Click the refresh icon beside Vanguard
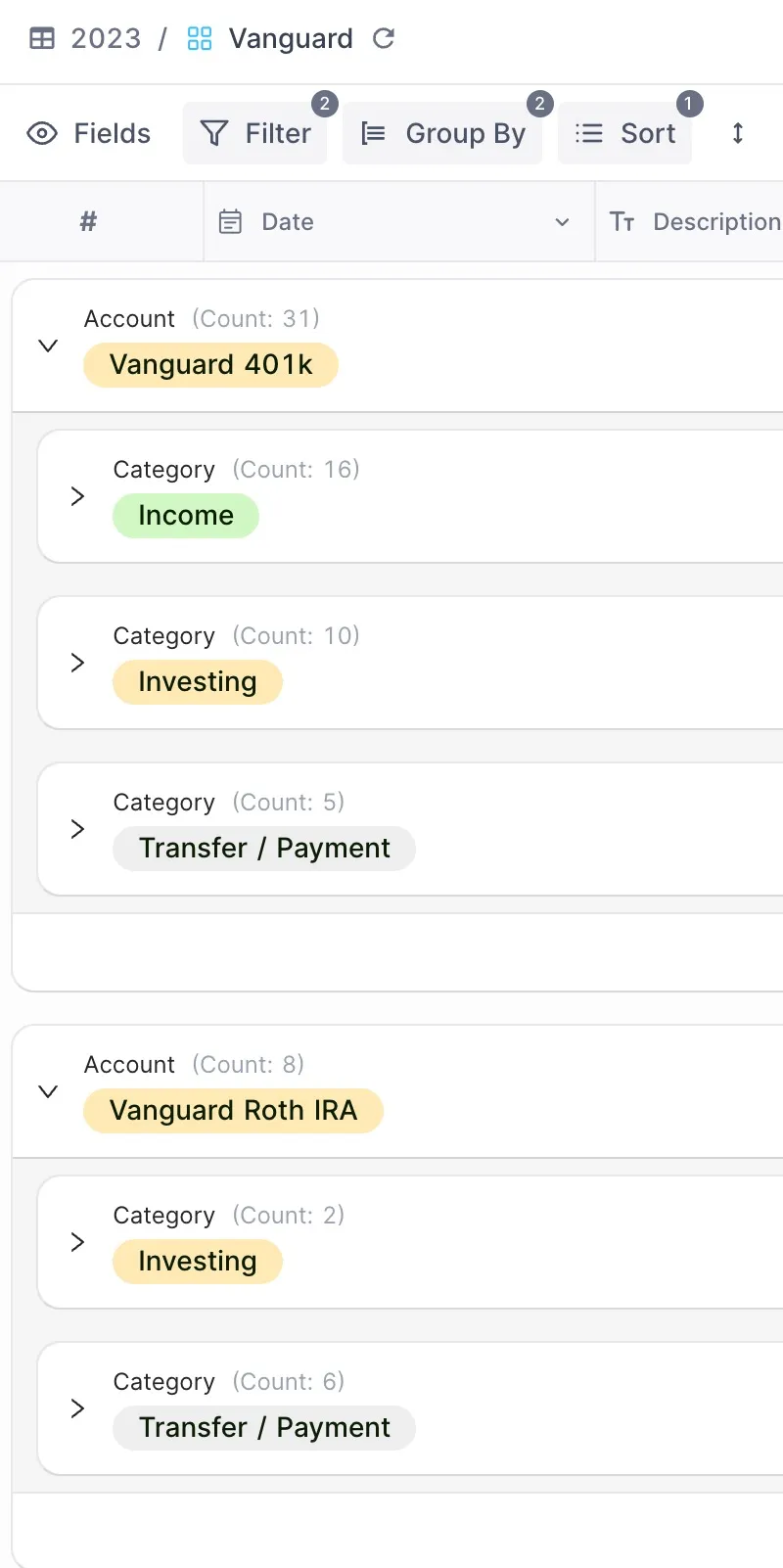 [384, 38]
